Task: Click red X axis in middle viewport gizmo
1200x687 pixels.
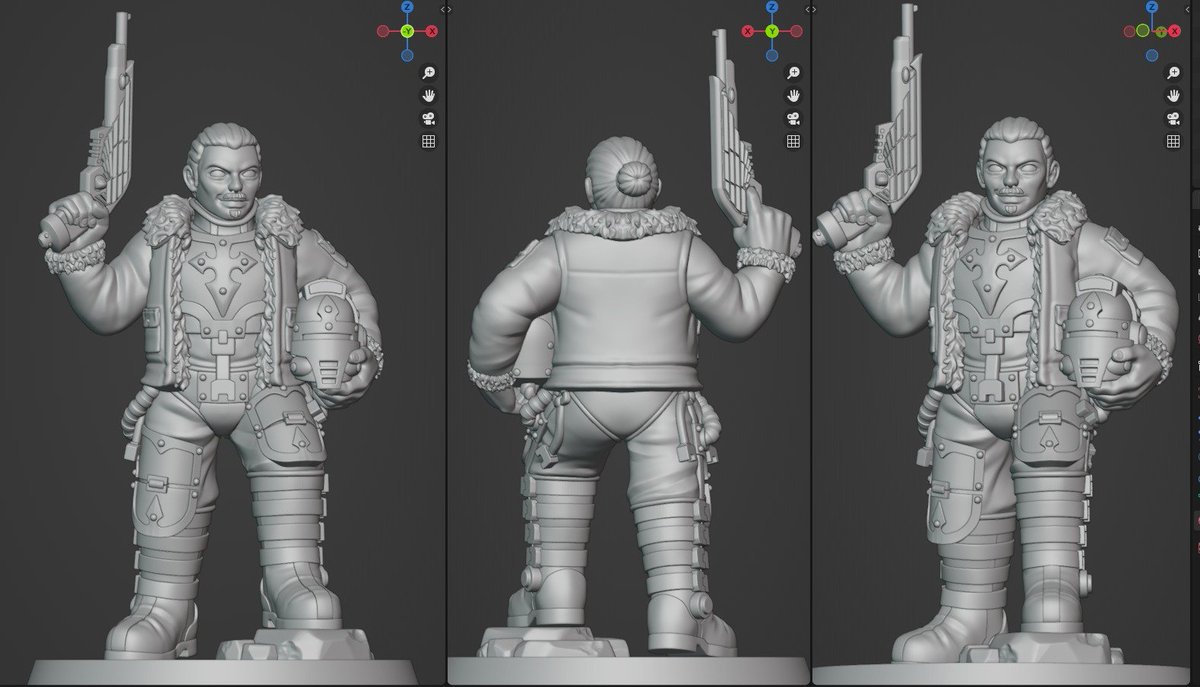Action: (747, 31)
